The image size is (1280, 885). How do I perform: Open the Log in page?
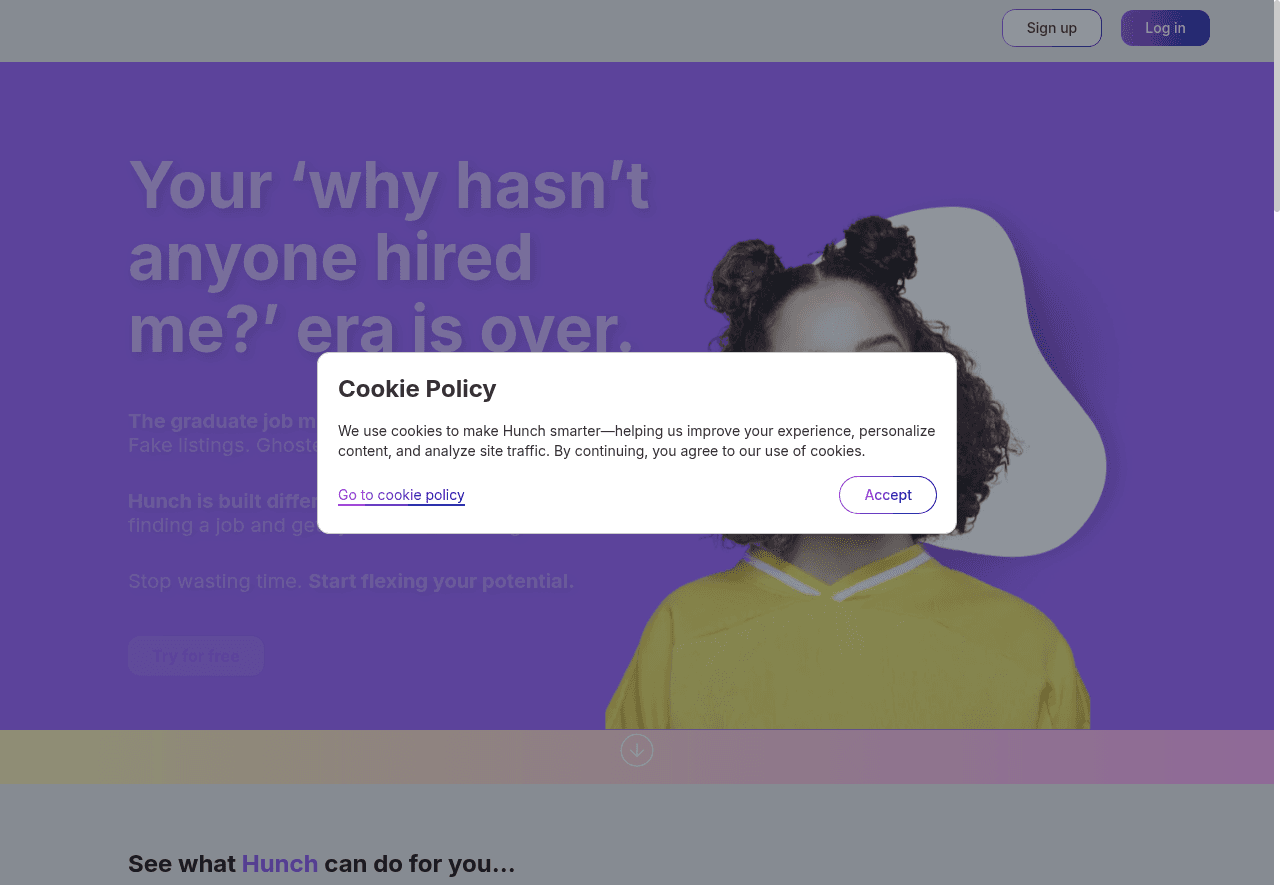[1165, 28]
